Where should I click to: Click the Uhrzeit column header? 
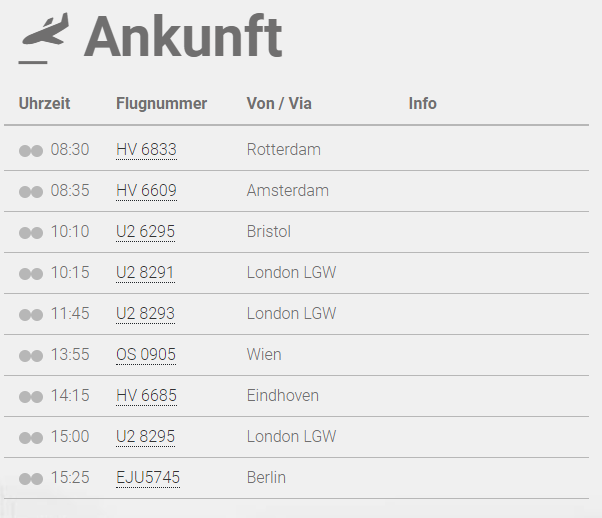click(45, 104)
